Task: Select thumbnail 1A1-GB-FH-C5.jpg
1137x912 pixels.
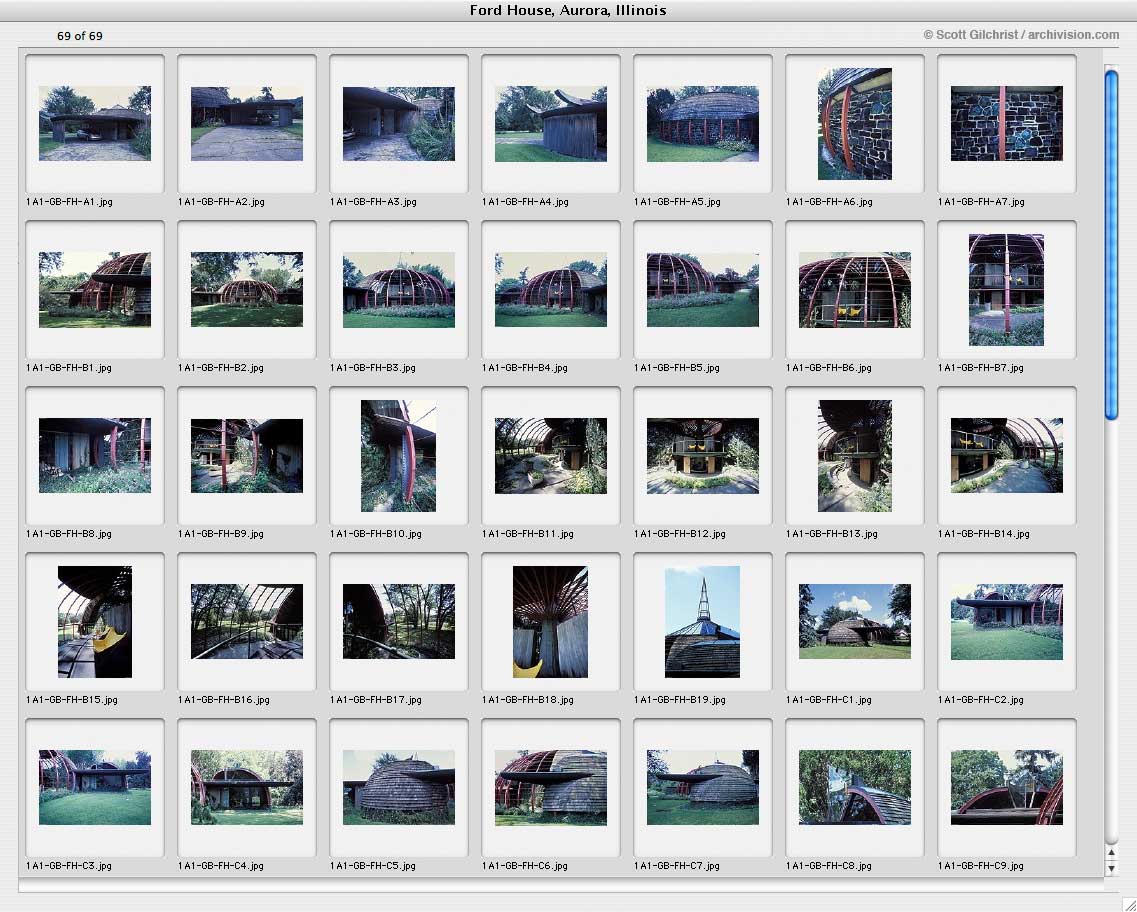Action: point(399,787)
